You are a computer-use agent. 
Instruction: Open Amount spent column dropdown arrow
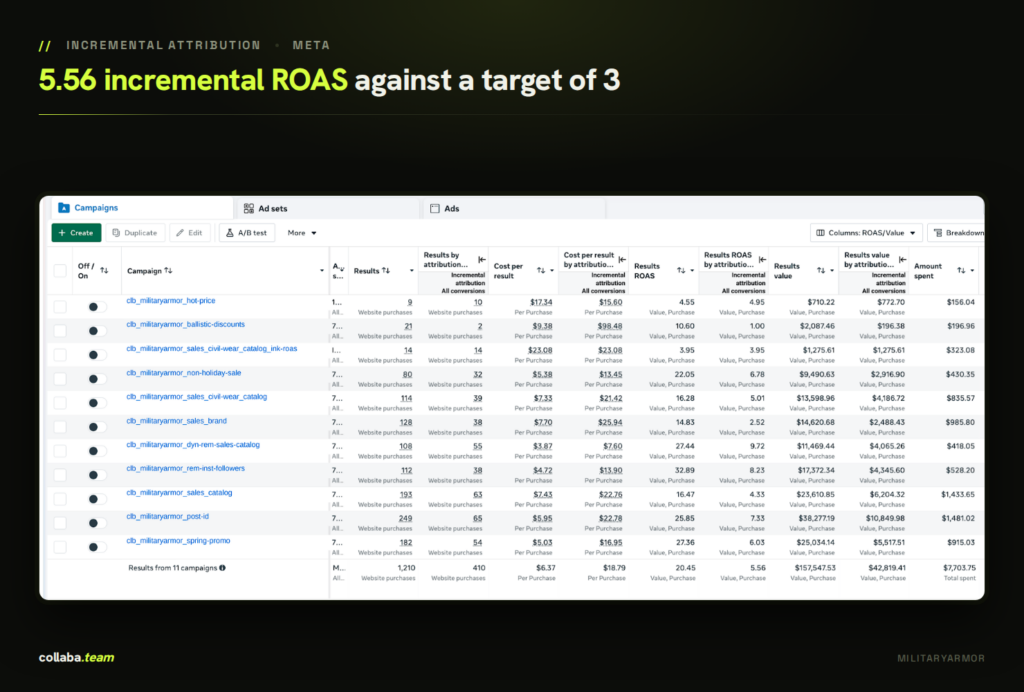click(972, 270)
